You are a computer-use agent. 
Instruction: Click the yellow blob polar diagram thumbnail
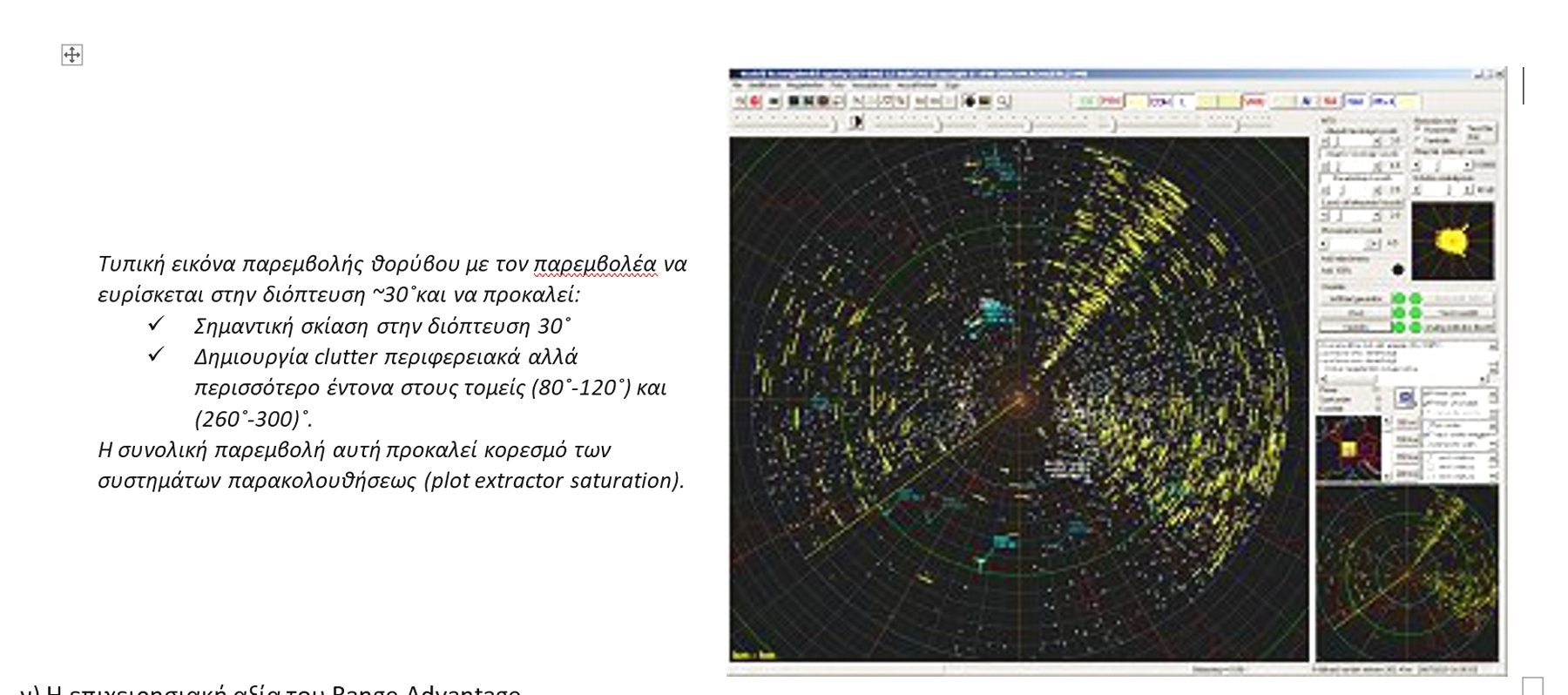(1452, 240)
